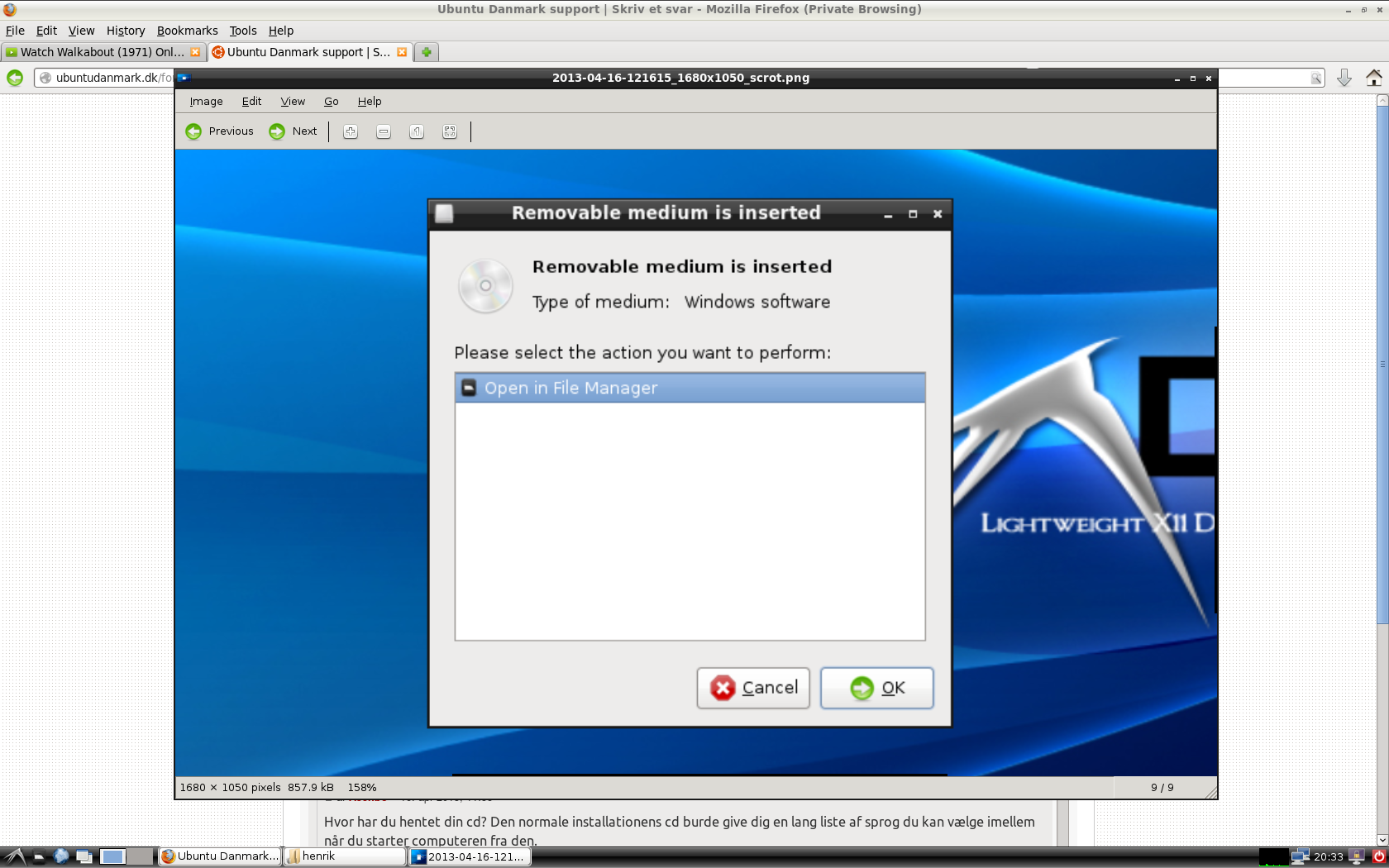Open the LXDE start menu on the panel

click(14, 857)
